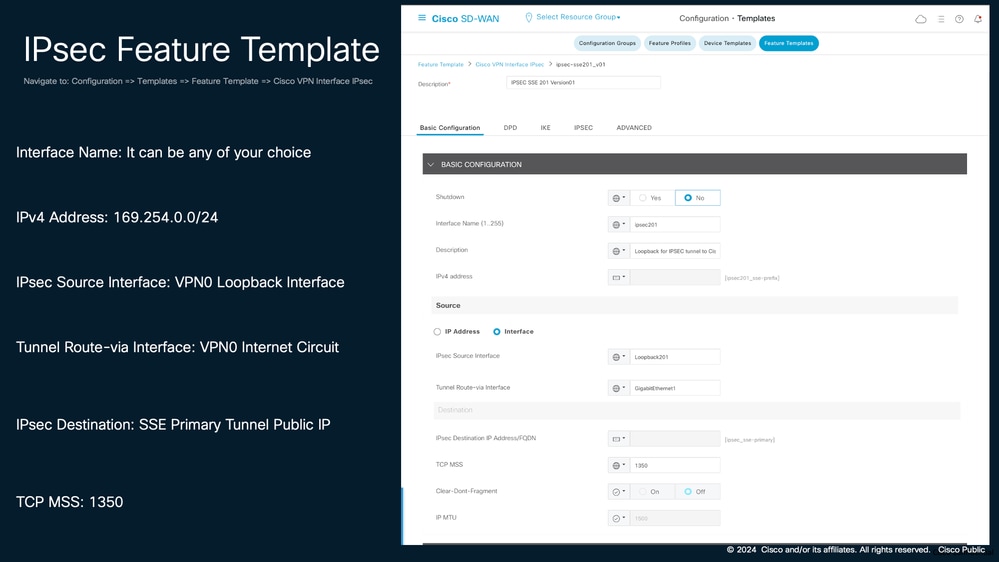Image resolution: width=999 pixels, height=562 pixels.
Task: Click the IPsec Destination IP Address/FQDN field
Action: point(675,439)
